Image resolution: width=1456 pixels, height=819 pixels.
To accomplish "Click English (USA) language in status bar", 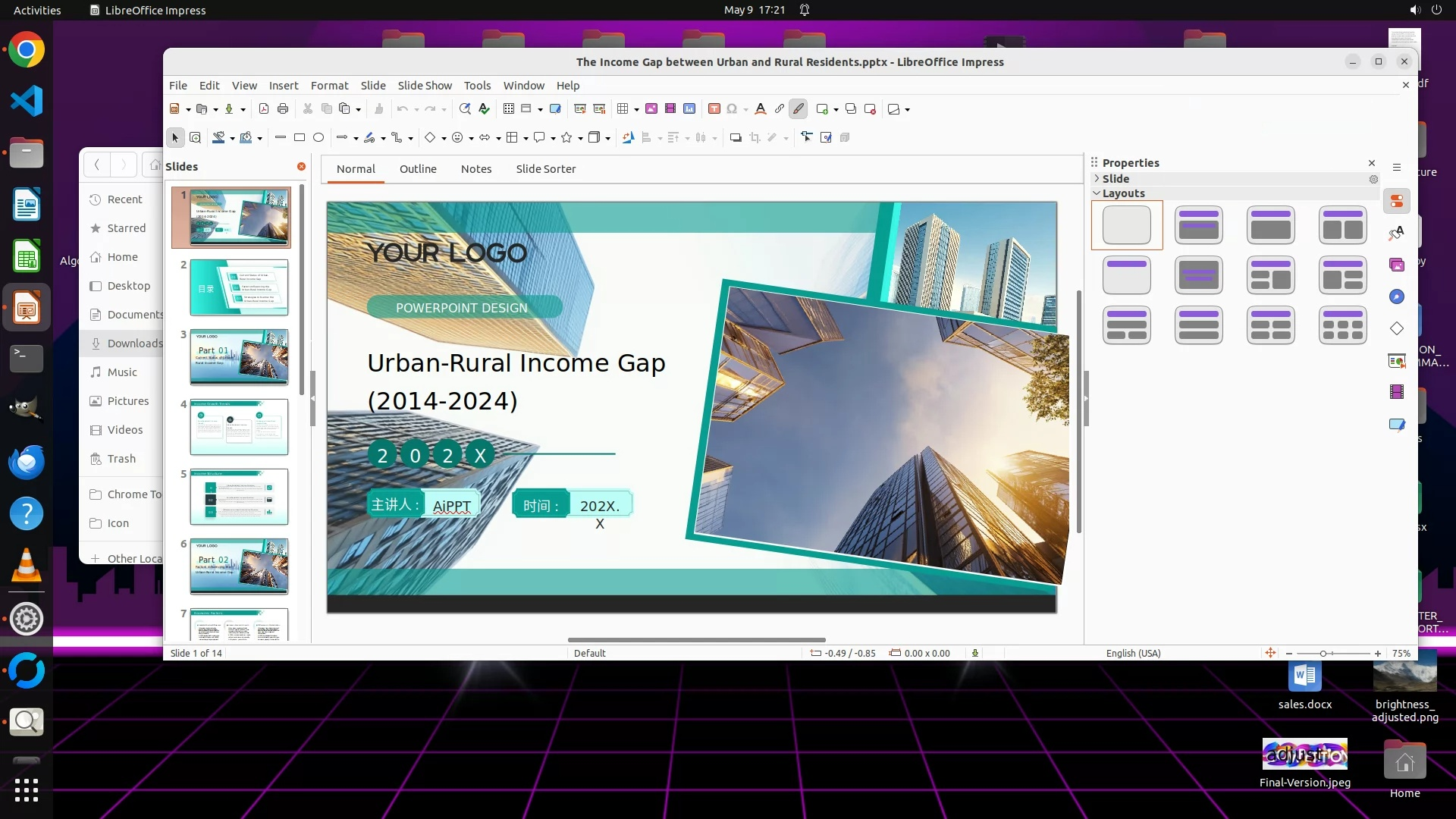I will click(1133, 653).
